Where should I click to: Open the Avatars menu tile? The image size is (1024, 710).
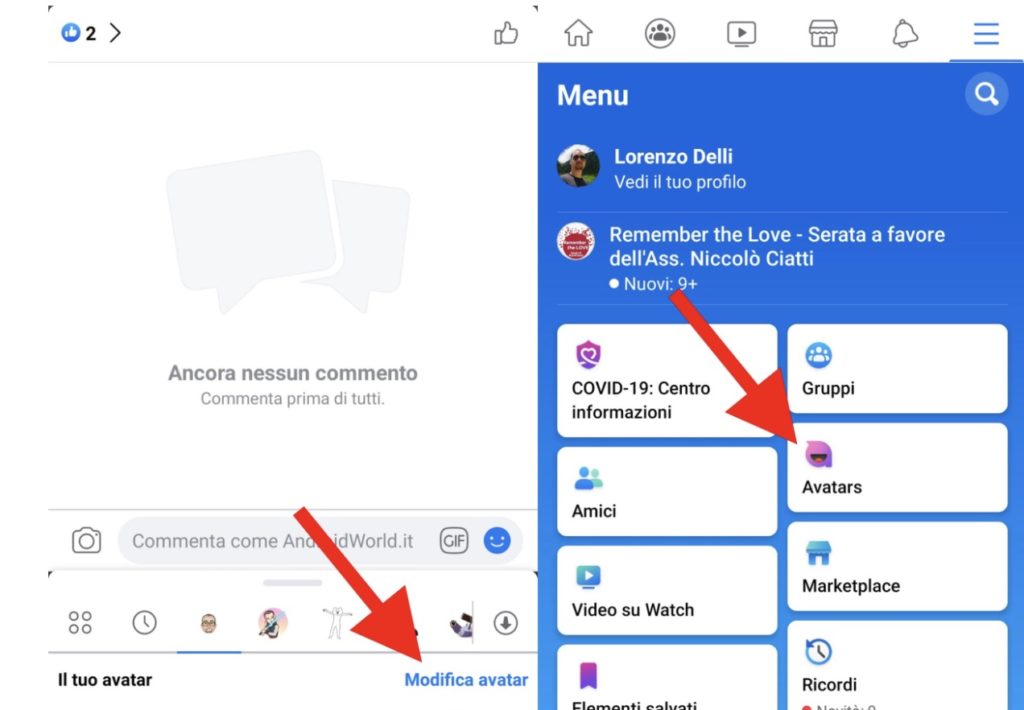(x=897, y=468)
